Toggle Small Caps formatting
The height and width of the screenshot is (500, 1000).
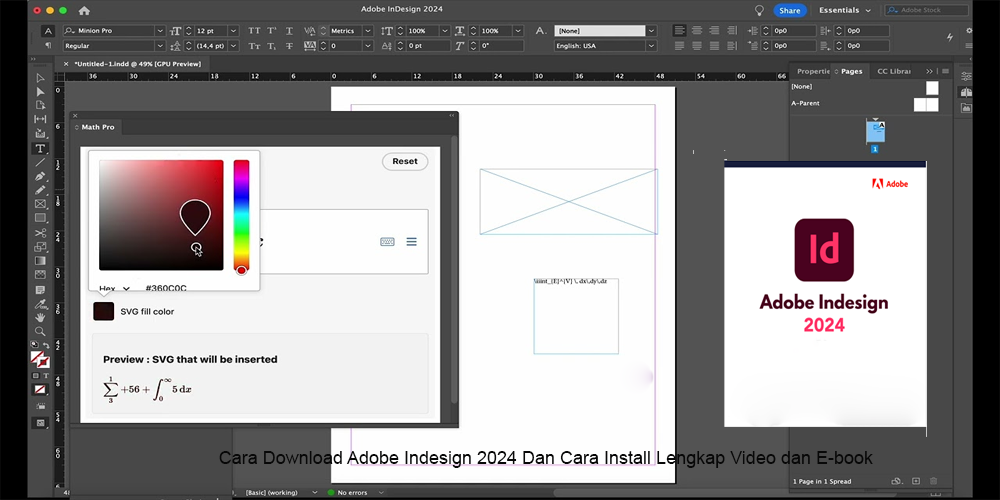[x=254, y=46]
